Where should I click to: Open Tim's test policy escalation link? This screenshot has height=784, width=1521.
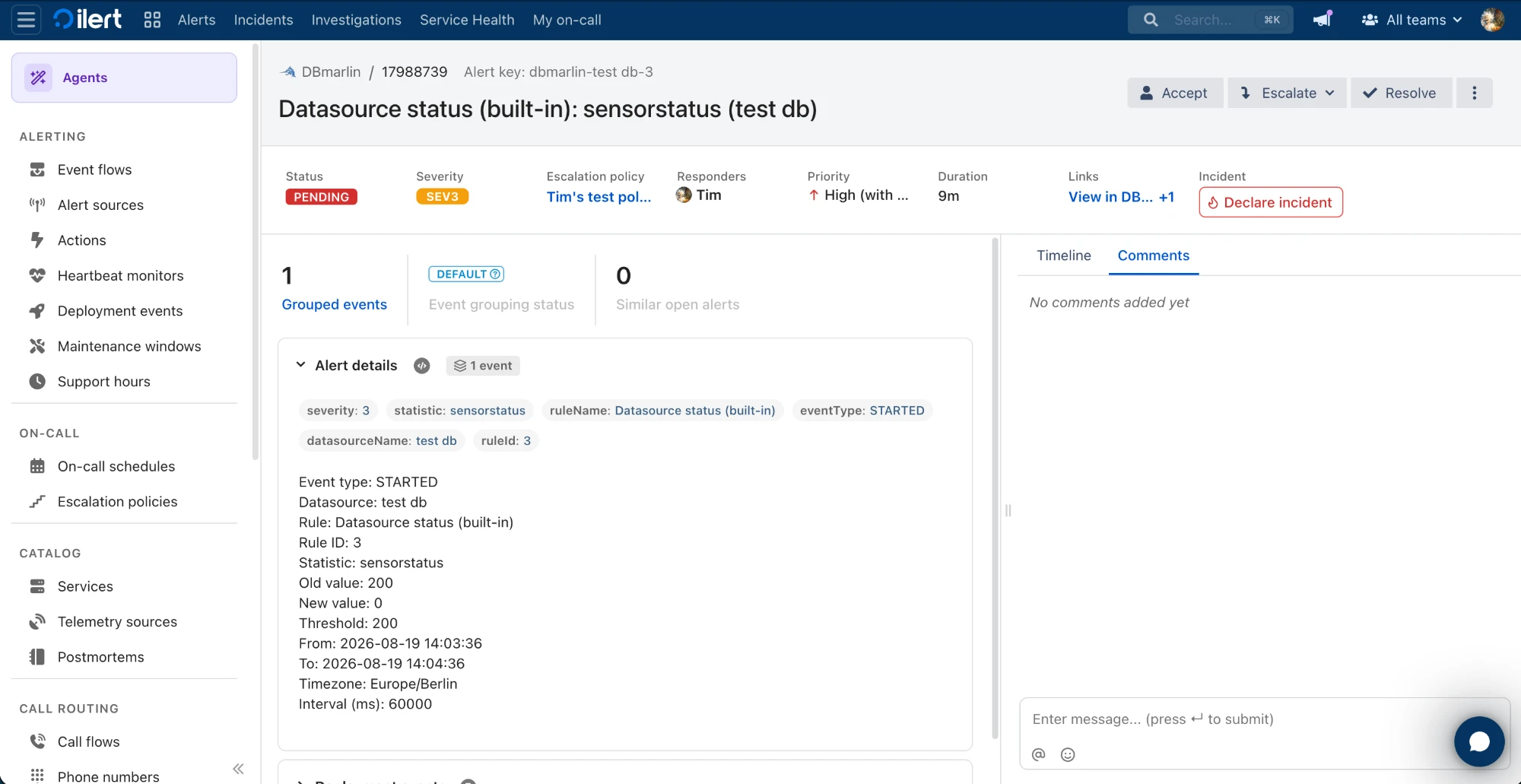click(x=599, y=197)
